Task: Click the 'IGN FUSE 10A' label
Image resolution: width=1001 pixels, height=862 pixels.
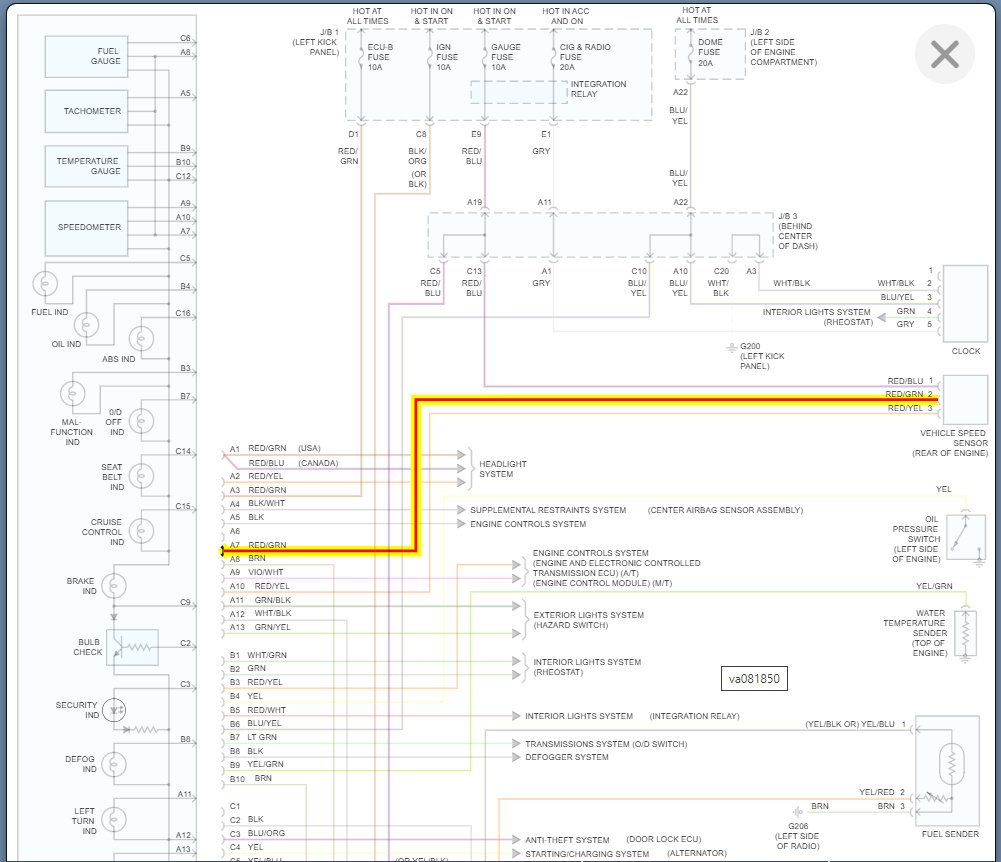Action: pos(447,57)
